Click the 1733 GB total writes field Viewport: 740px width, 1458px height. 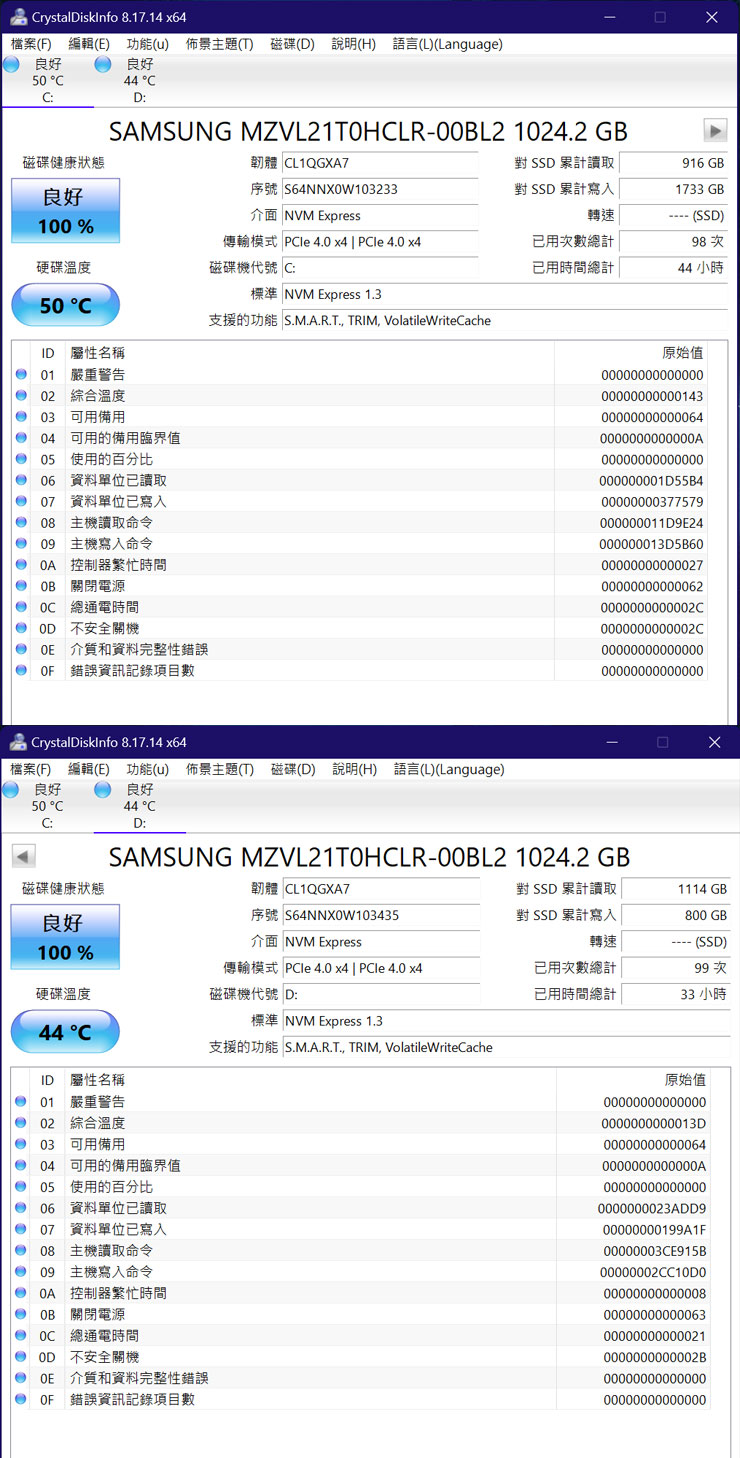click(674, 189)
